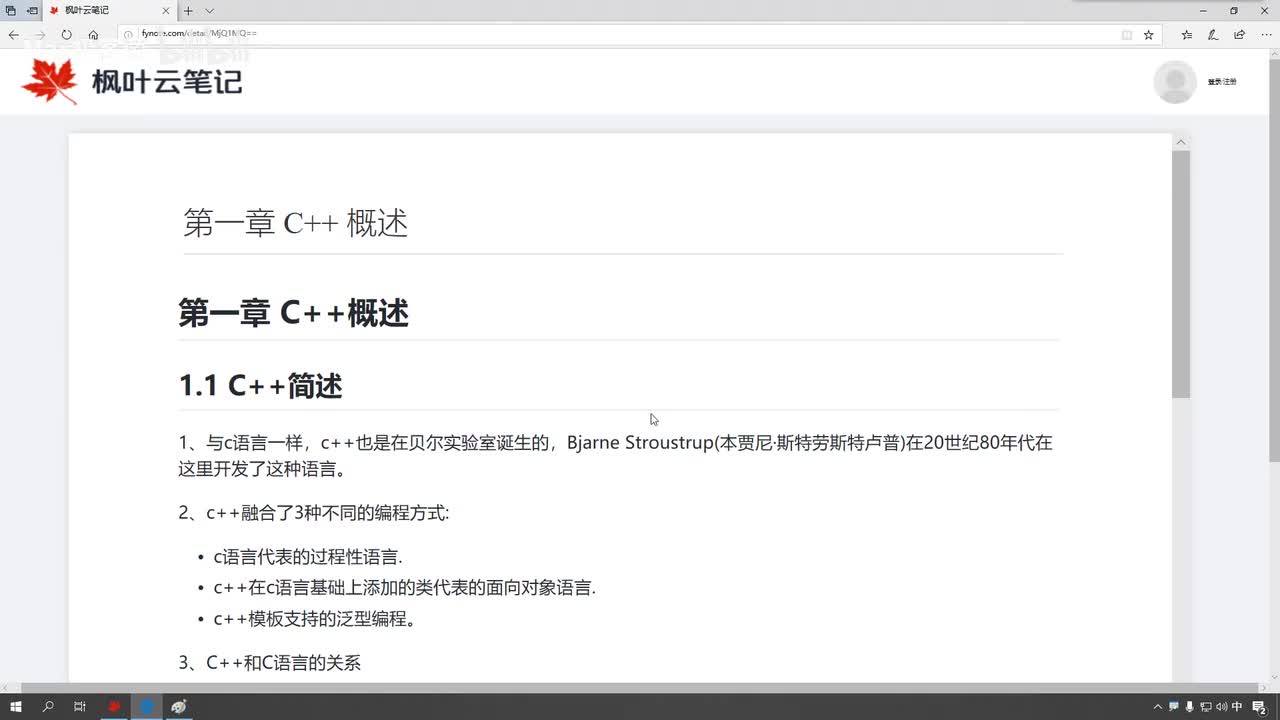Reload the page with the refresh icon

point(66,34)
